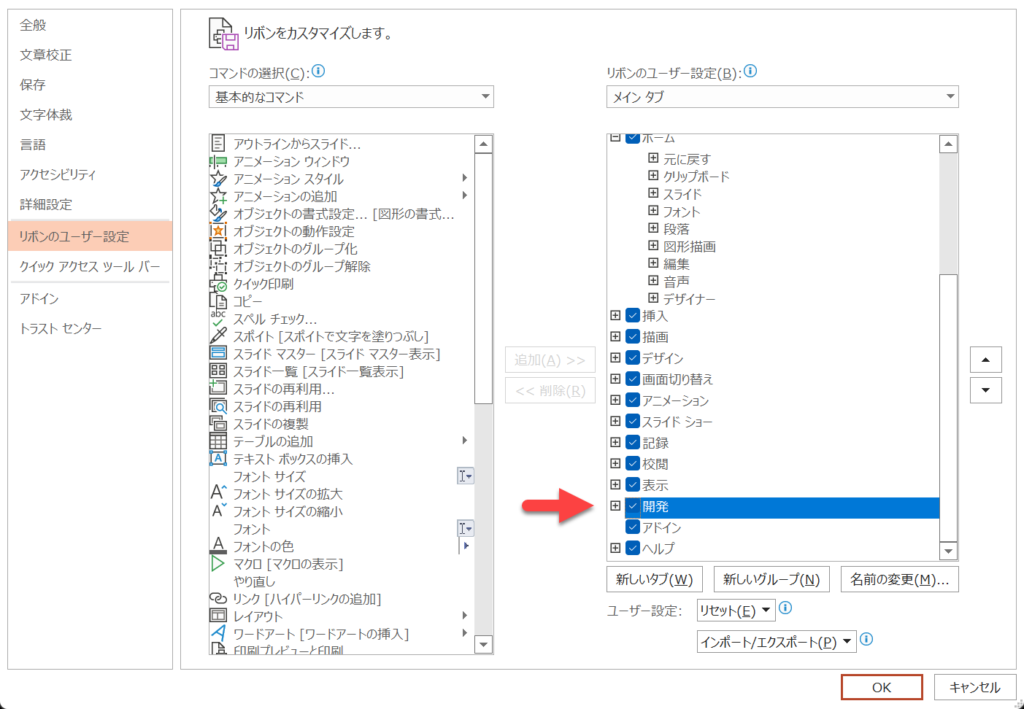Click the move up arrow button
Viewport: 1024px width, 709px height.
tap(985, 360)
